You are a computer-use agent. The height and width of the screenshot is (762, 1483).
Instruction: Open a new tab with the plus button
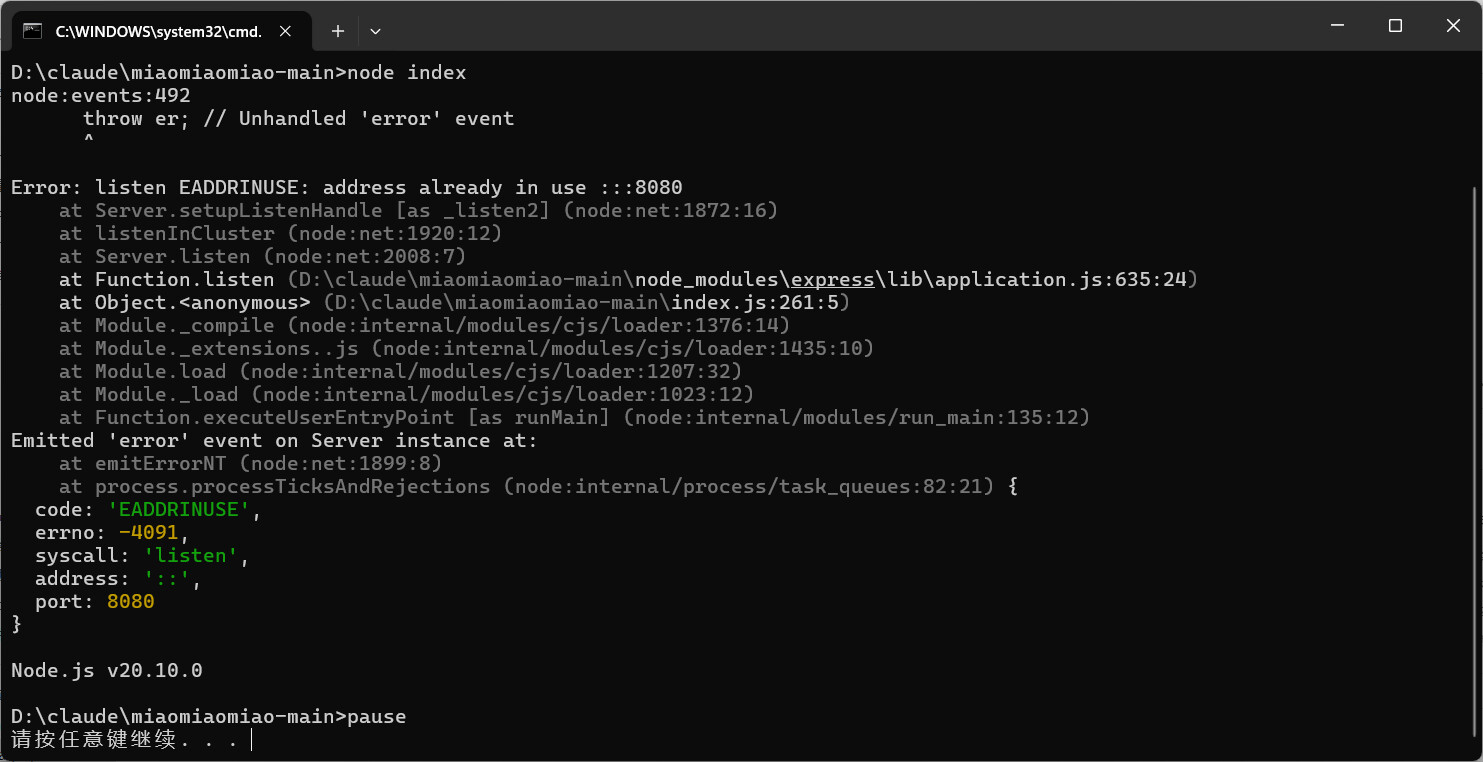(338, 31)
